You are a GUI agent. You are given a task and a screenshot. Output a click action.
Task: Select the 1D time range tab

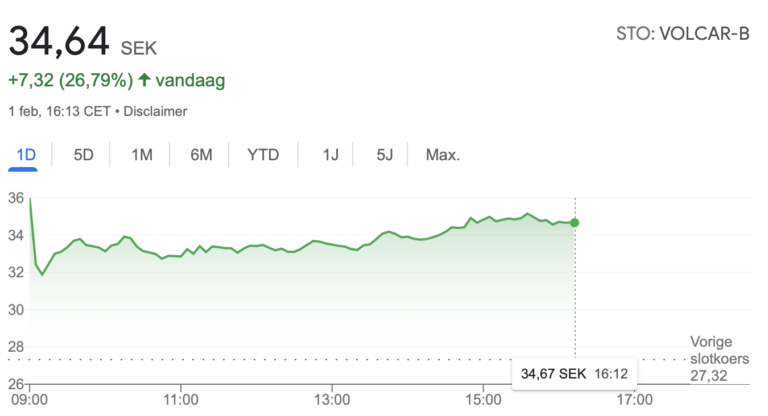pyautogui.click(x=27, y=155)
